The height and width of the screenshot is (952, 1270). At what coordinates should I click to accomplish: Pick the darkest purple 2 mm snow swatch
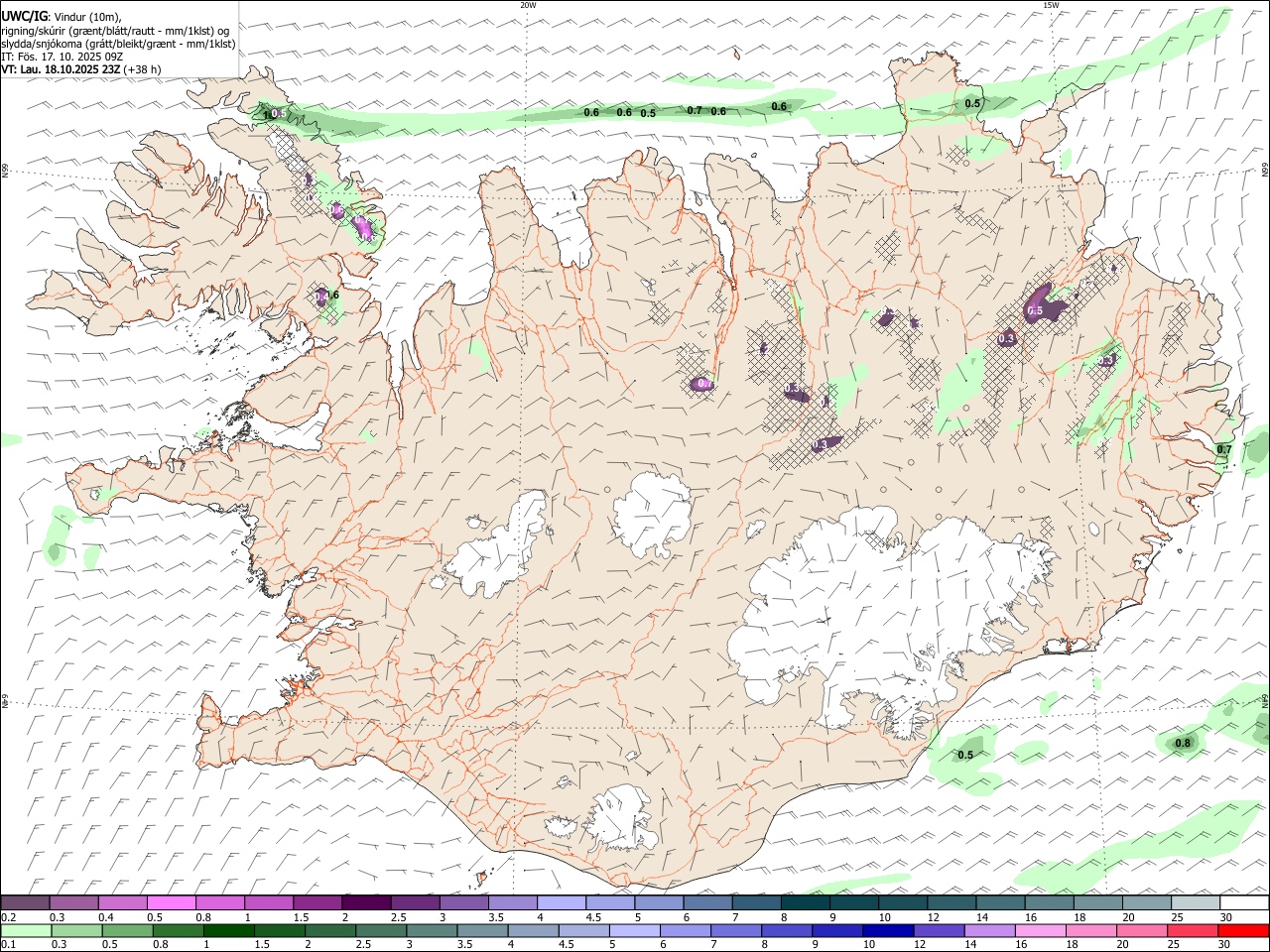366,902
